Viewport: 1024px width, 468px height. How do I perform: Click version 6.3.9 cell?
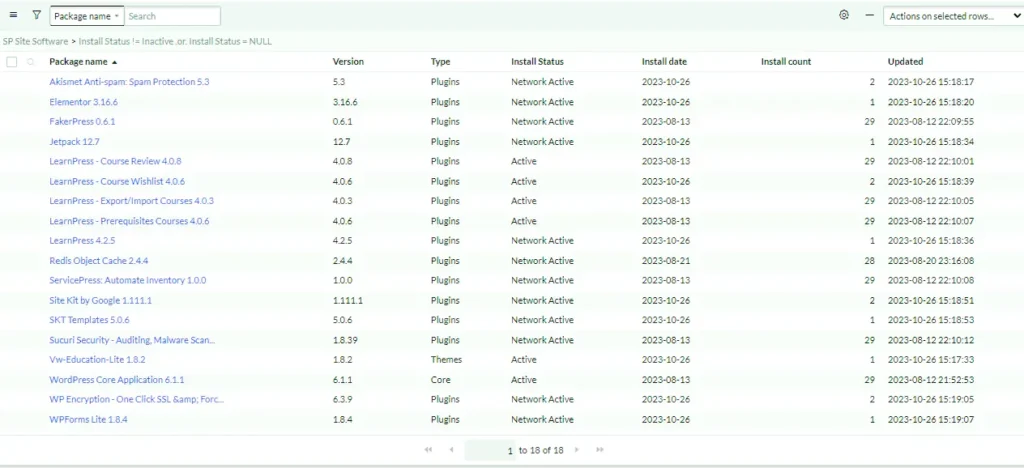coord(343,399)
